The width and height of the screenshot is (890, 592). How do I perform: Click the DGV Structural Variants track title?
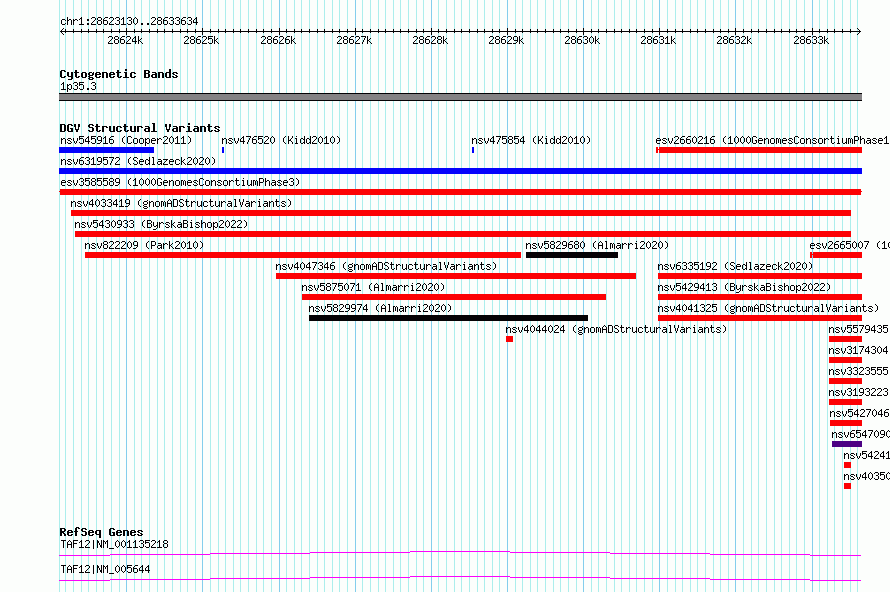pos(140,128)
